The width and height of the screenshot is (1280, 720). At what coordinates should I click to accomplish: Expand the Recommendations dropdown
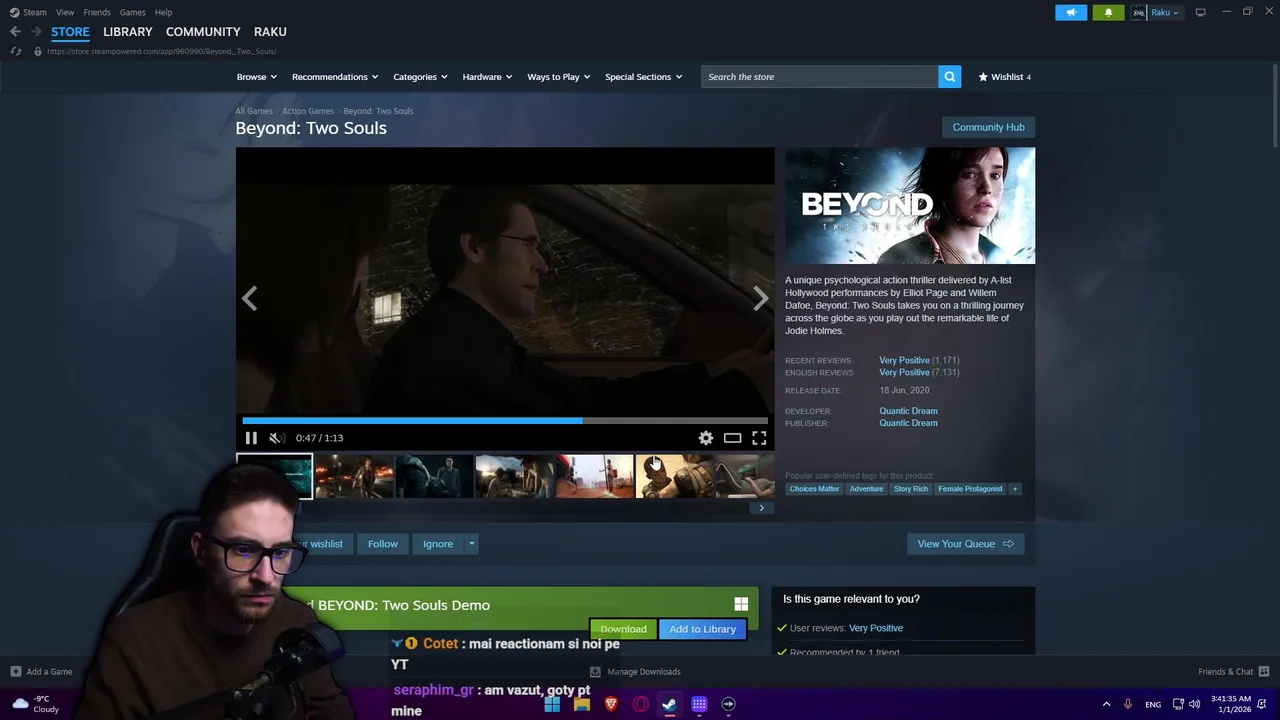coord(335,77)
